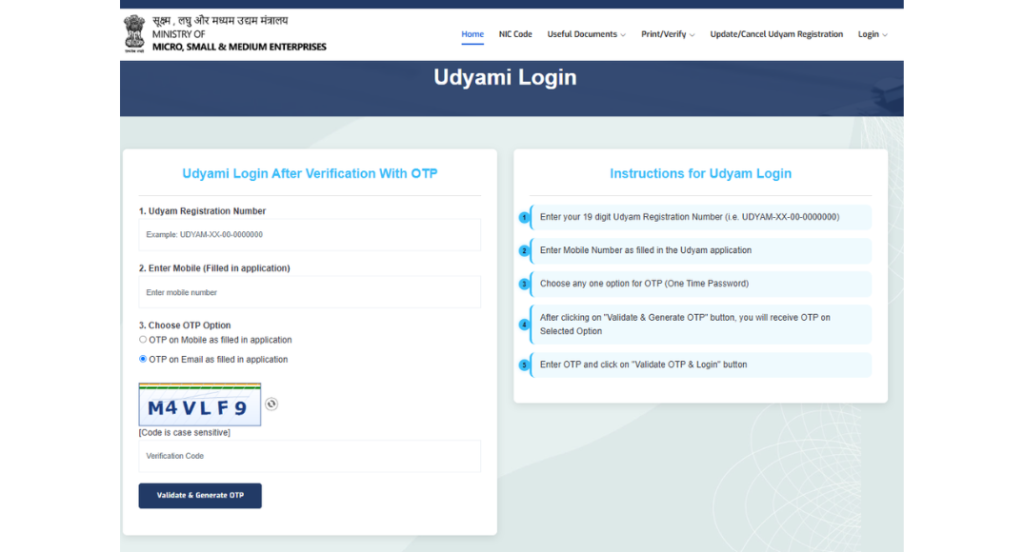Click the Udyami Login banner heading

click(505, 77)
